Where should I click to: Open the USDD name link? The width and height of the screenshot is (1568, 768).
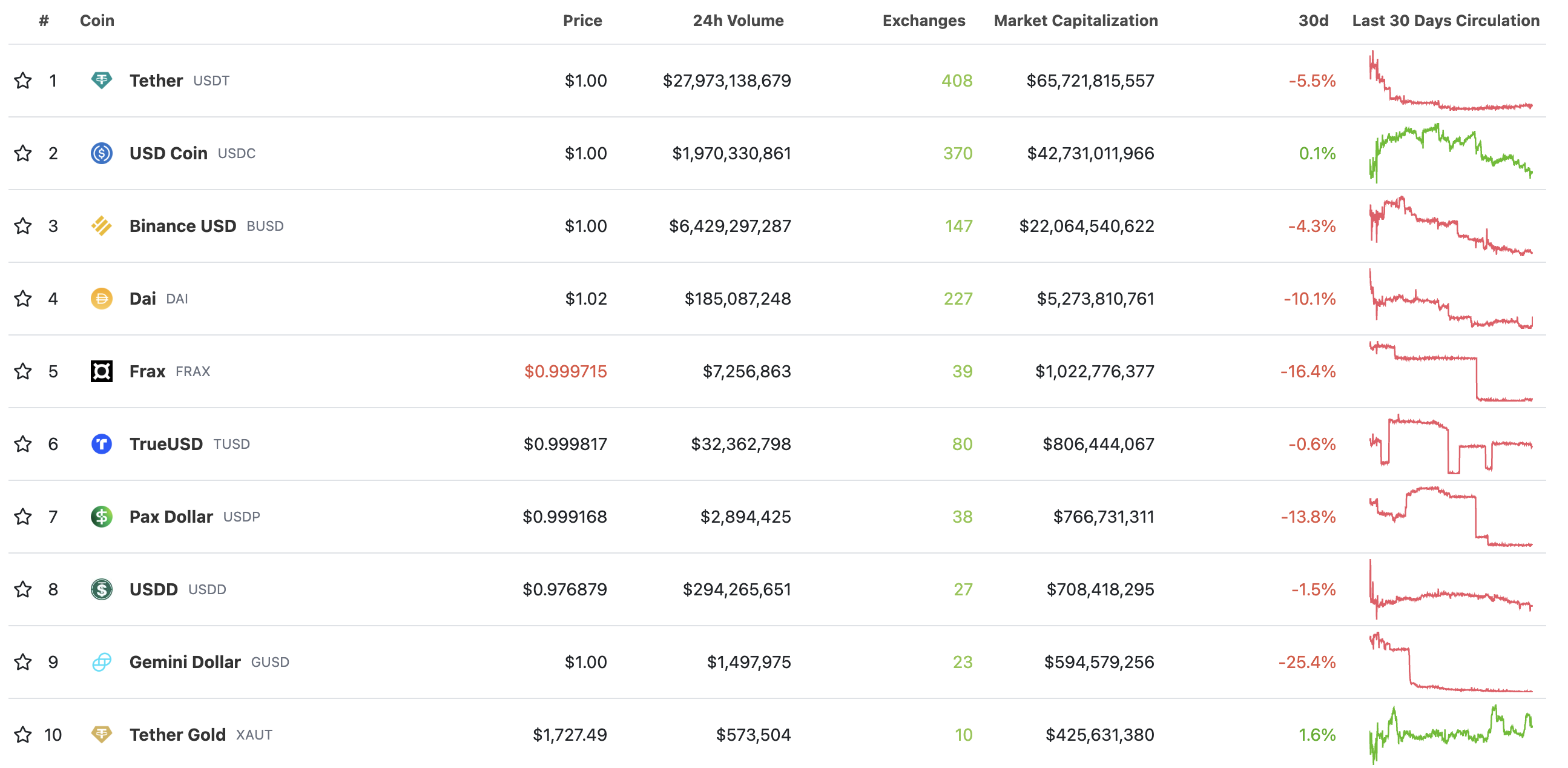pyautogui.click(x=153, y=589)
